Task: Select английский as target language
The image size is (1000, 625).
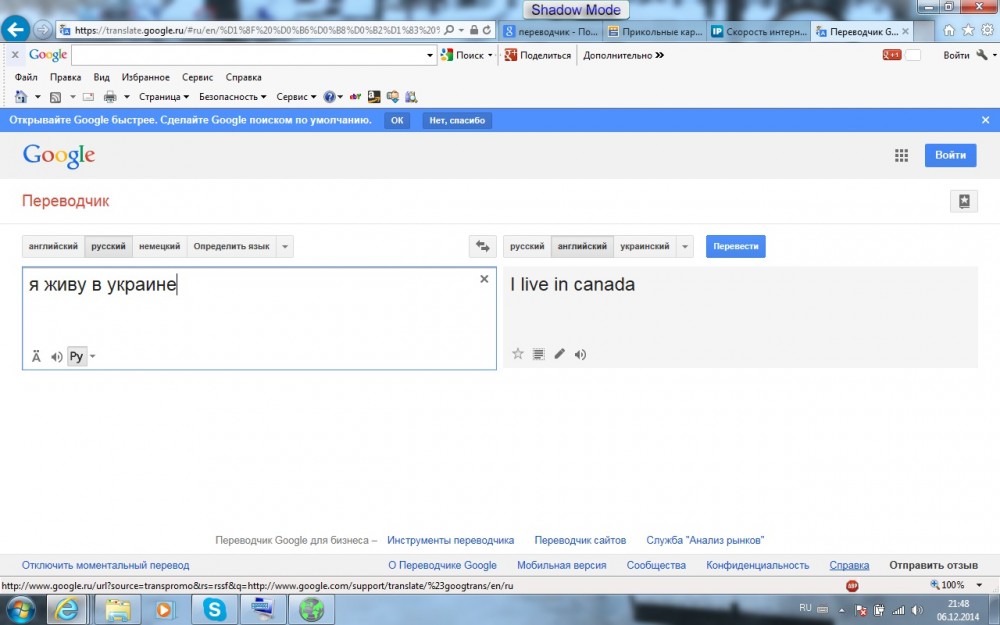Action: 582,246
